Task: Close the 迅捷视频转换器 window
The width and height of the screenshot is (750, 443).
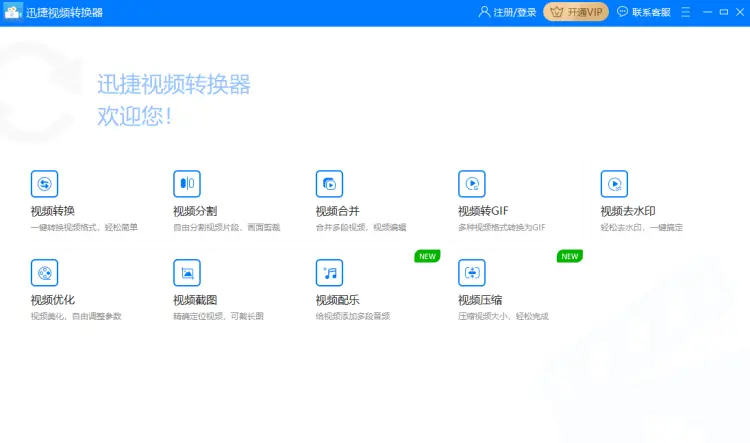Action: coord(740,12)
